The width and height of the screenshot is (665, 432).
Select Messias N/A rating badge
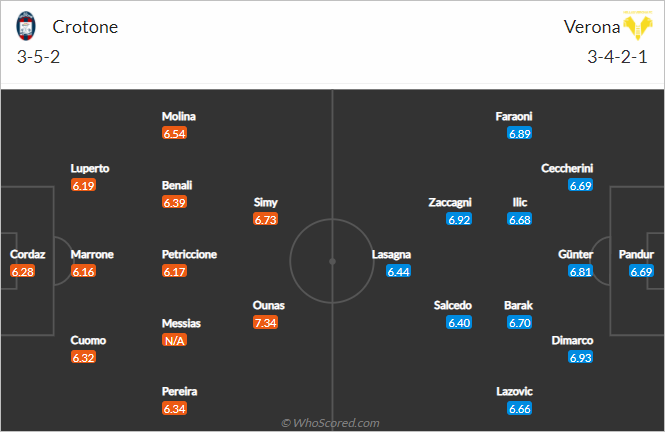coord(174,340)
